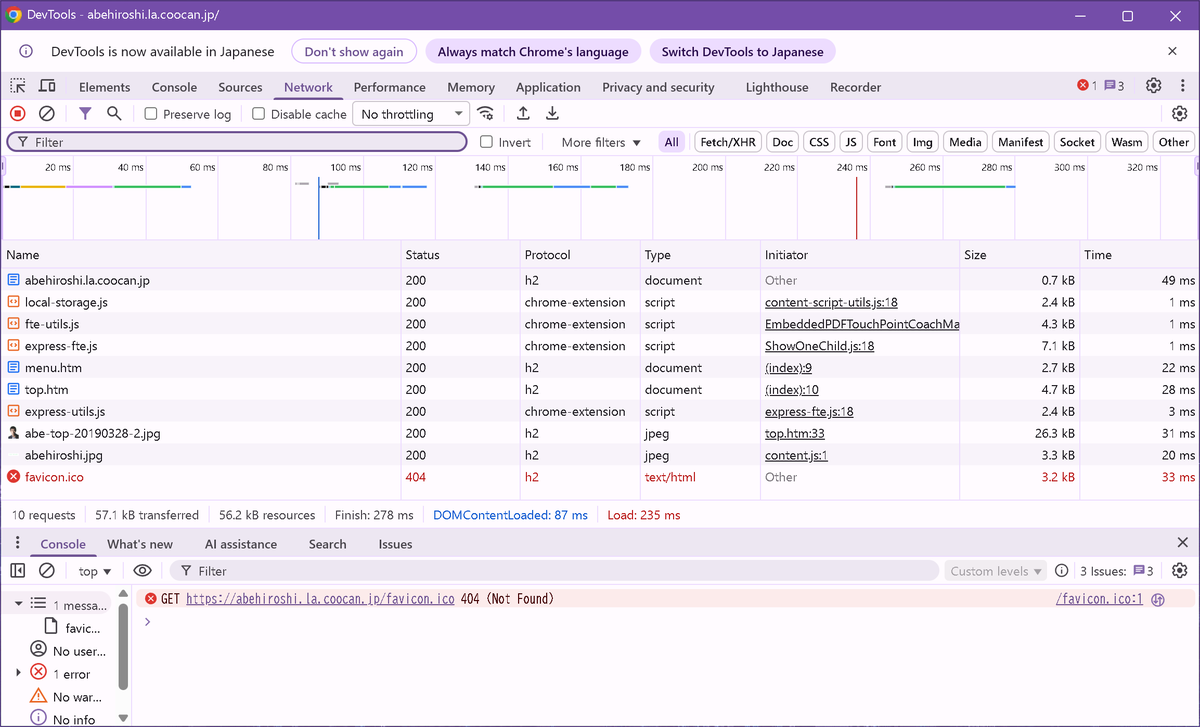Open the No throttling dropdown
The image size is (1200, 727).
pos(410,113)
